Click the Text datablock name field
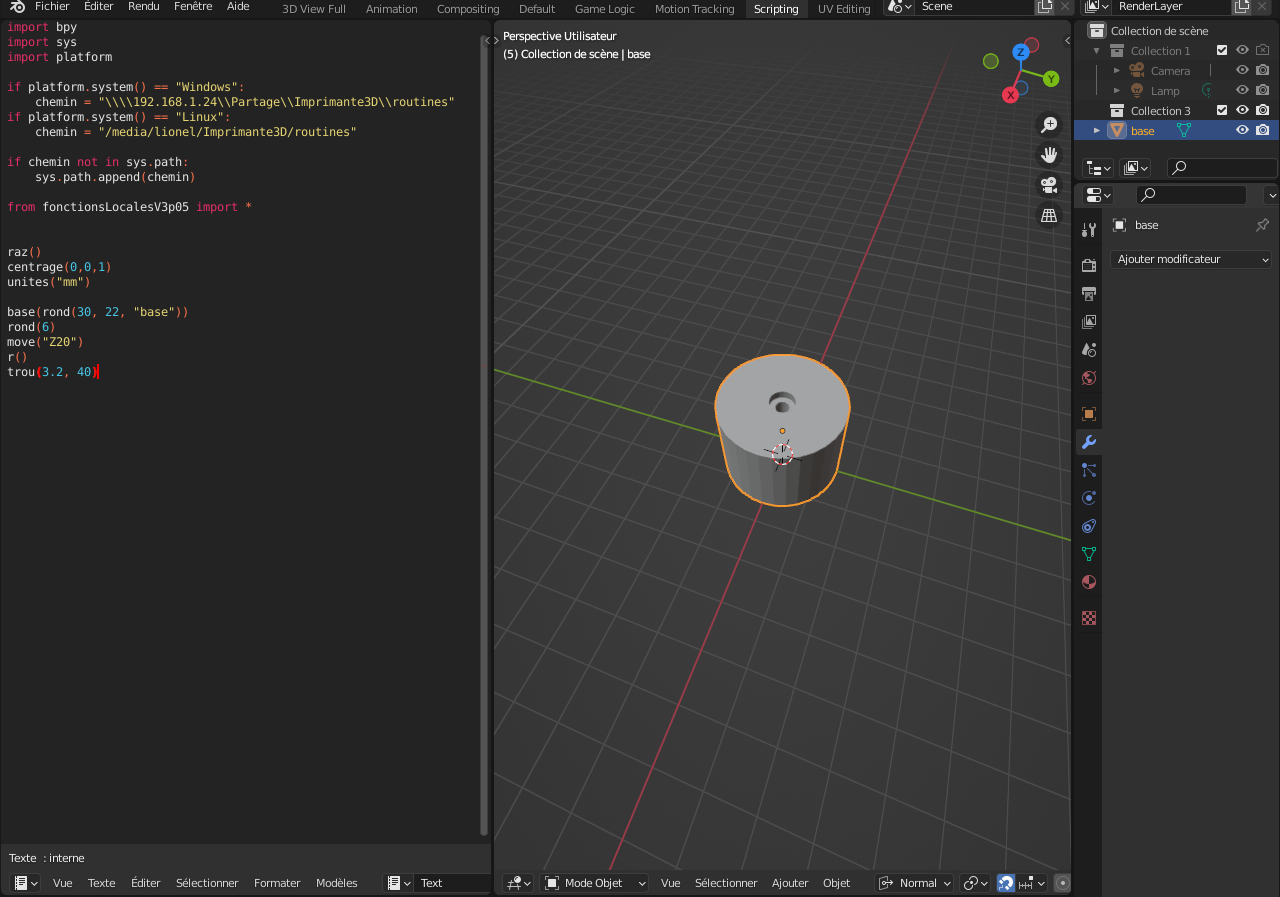The image size is (1280, 897). coord(451,883)
